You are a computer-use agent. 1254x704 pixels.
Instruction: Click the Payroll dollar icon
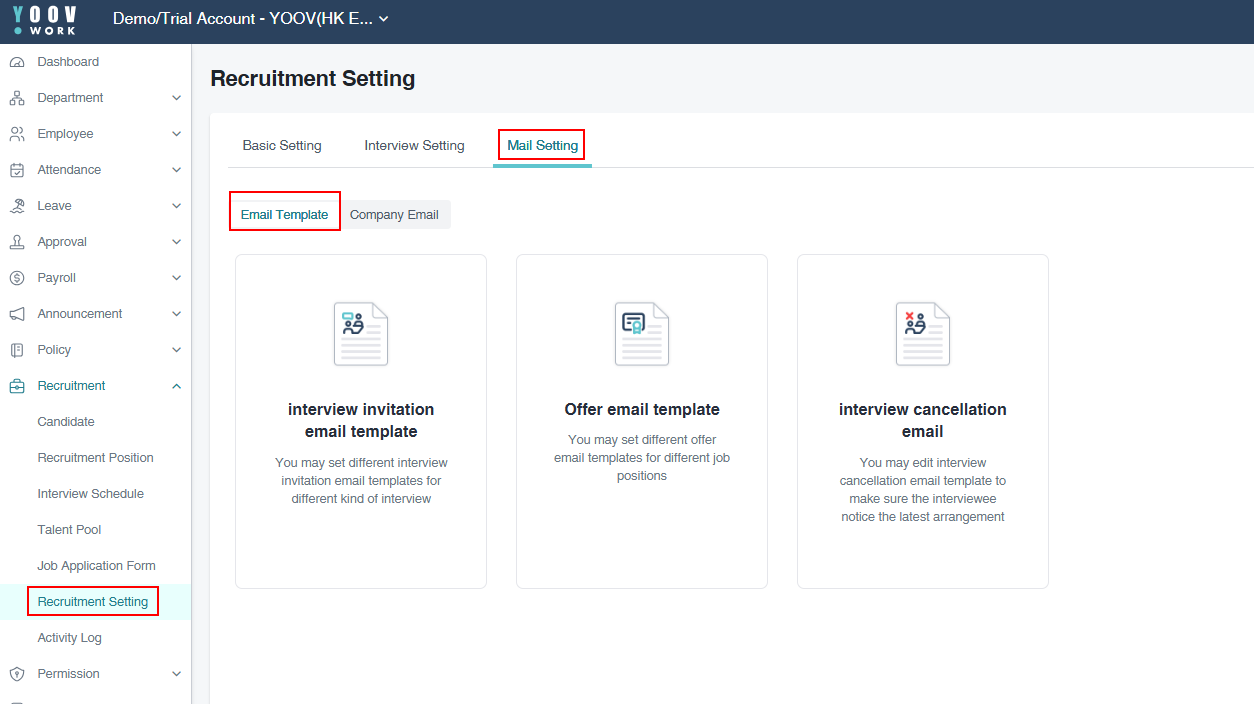click(x=16, y=278)
